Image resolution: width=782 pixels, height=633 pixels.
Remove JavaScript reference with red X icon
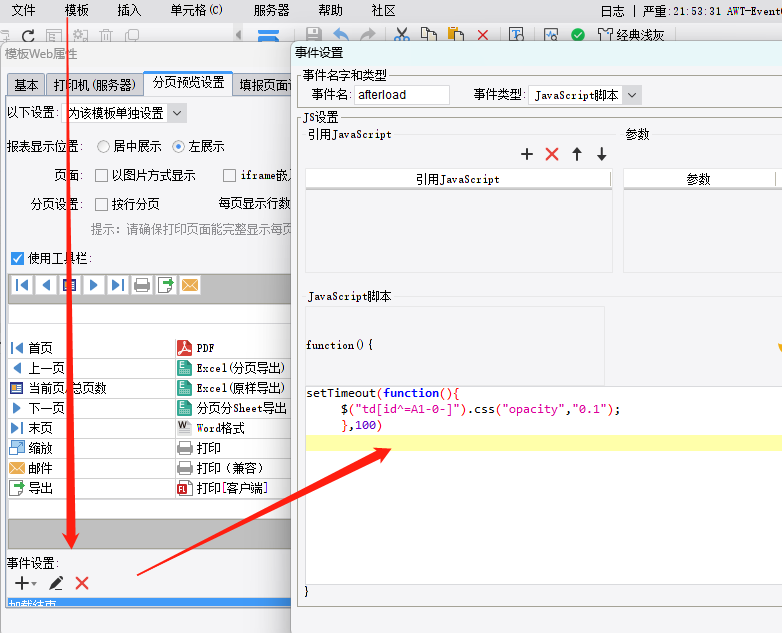[x=552, y=154]
